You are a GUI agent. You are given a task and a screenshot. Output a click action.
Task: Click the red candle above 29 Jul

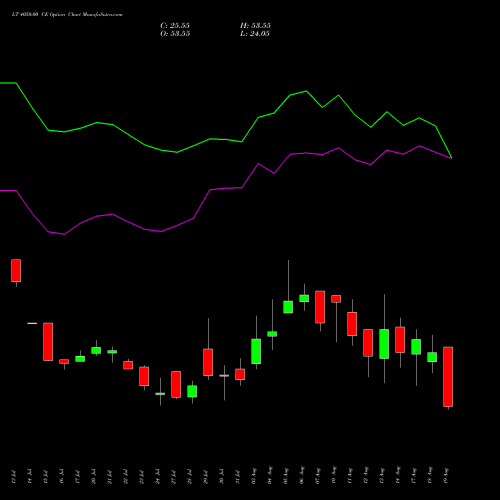pos(208,362)
